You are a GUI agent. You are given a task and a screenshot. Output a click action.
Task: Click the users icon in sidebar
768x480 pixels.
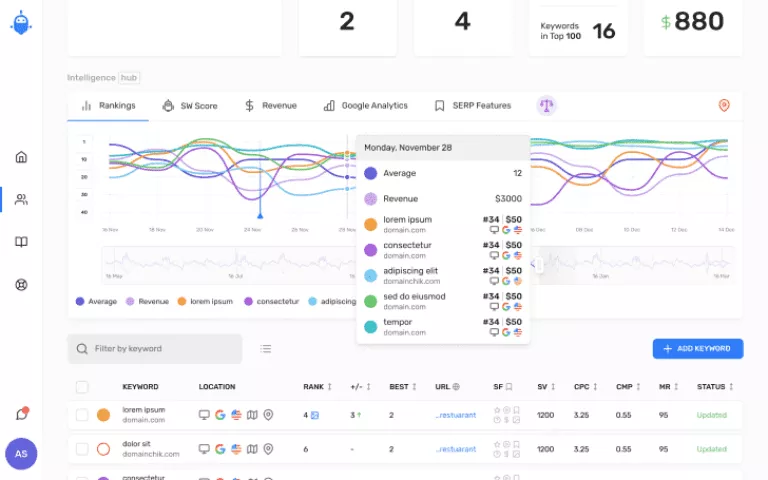21,199
